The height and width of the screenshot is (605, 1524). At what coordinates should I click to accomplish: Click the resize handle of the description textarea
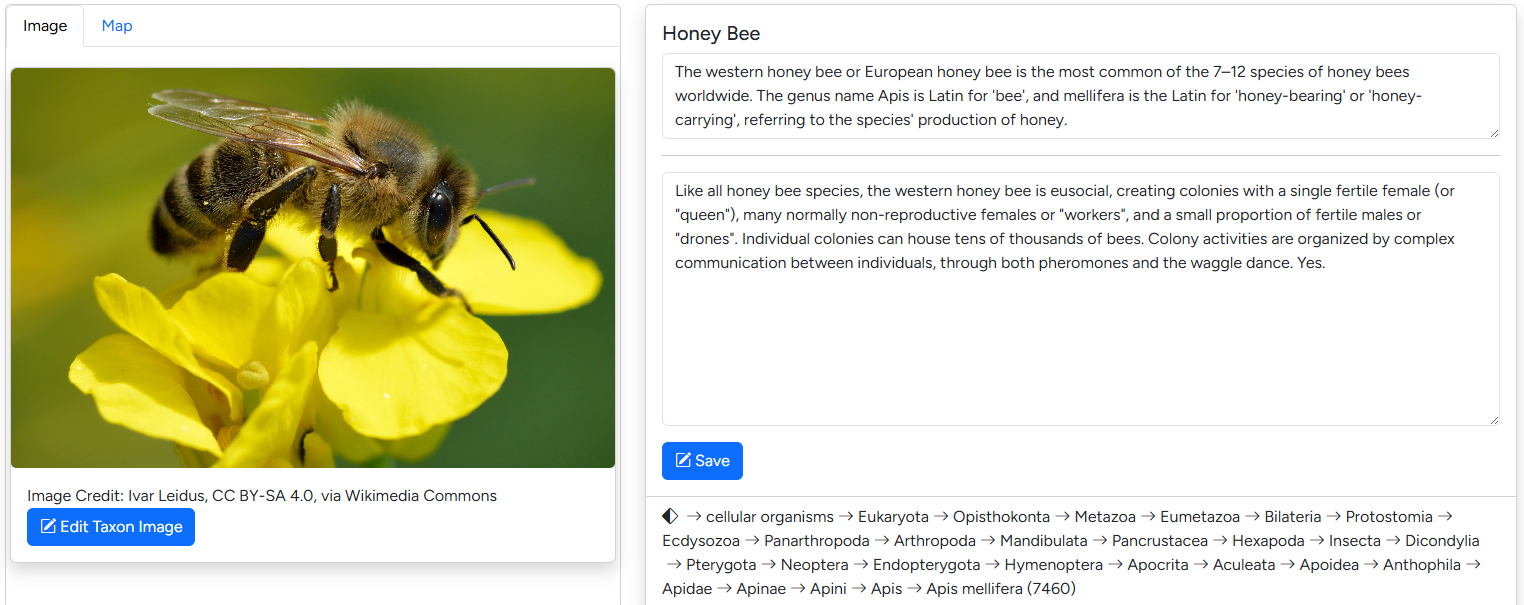pyautogui.click(x=1494, y=419)
